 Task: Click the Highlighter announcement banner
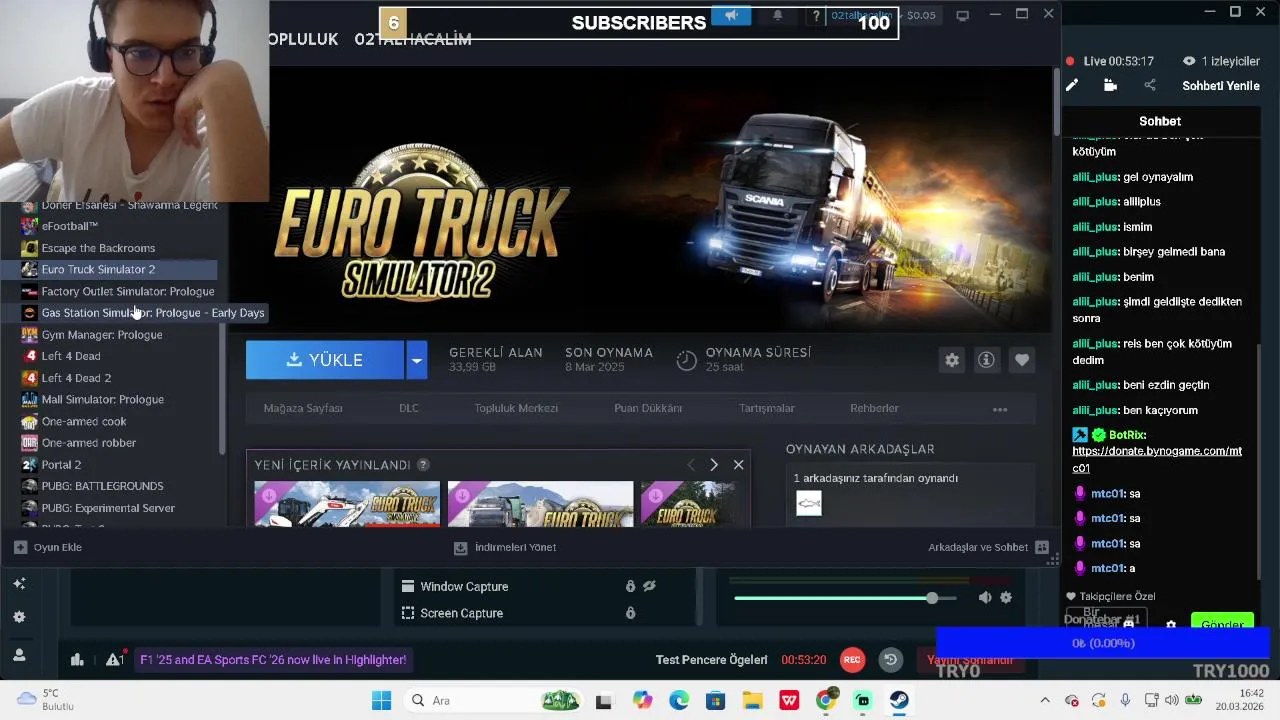coord(272,659)
